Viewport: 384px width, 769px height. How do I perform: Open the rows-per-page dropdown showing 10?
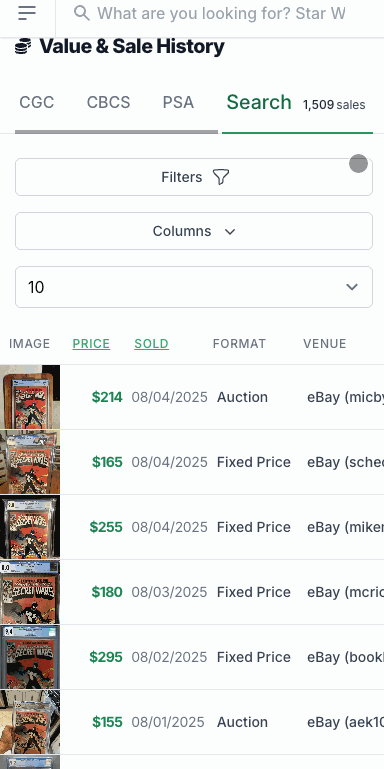[194, 287]
